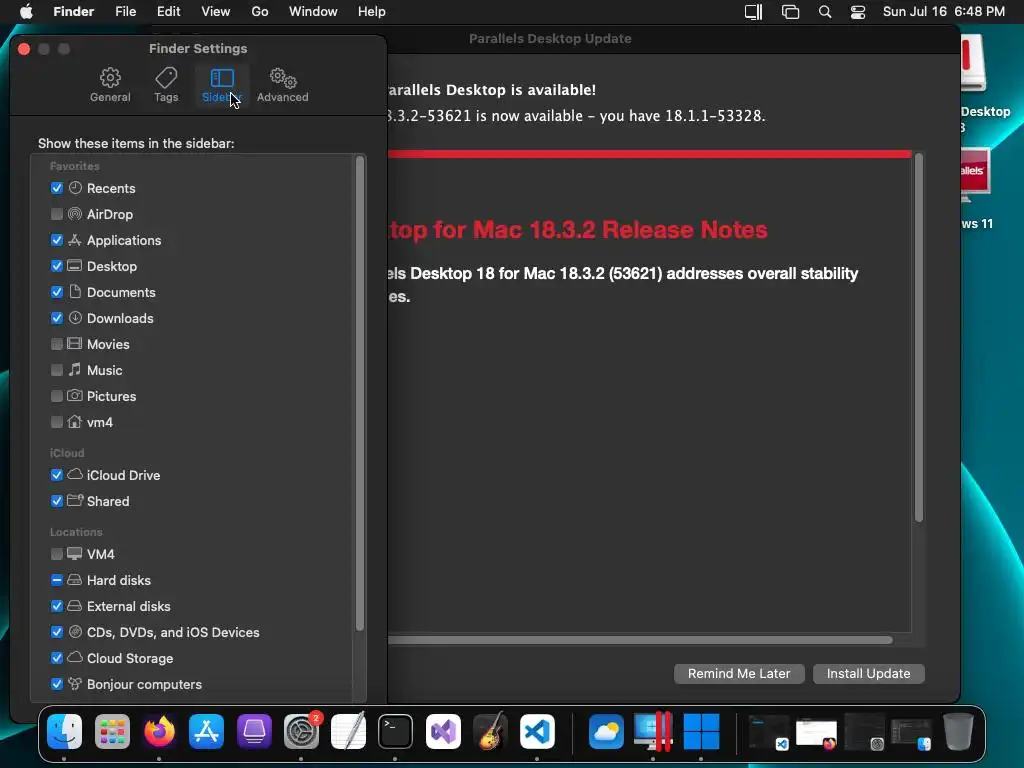The width and height of the screenshot is (1024, 768).
Task: Enable VM4 computer under Locations
Action: (57, 554)
